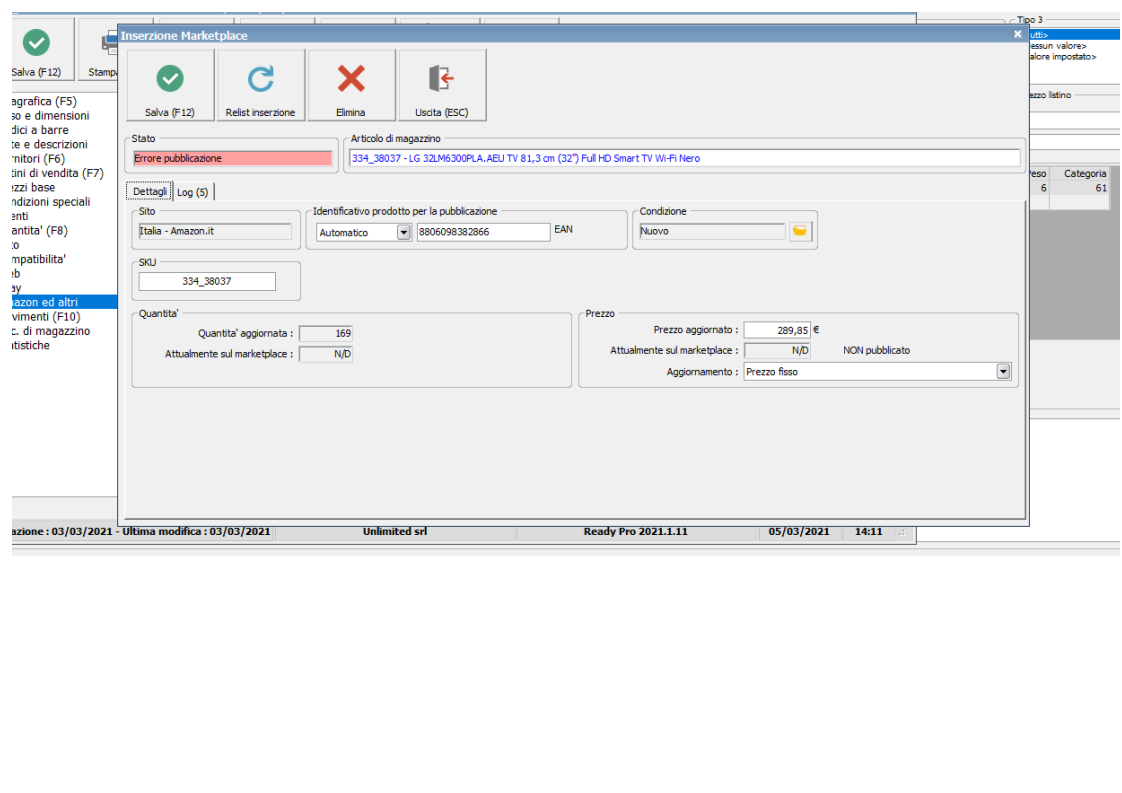Select Quantita' (F8) in the sidebar
This screenshot has height=793, width=1122.
point(39,230)
